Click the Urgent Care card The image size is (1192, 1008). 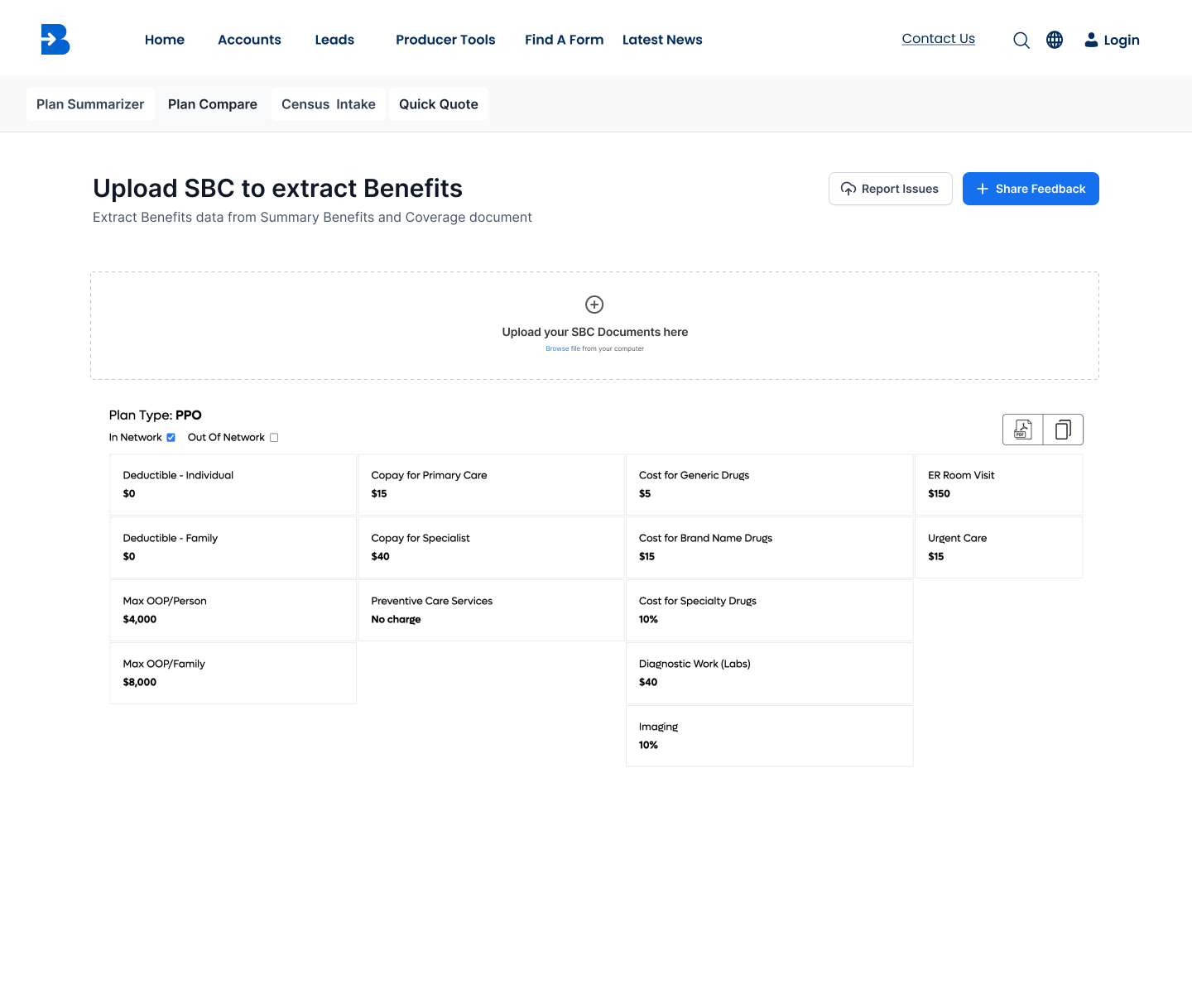pyautogui.click(x=998, y=548)
